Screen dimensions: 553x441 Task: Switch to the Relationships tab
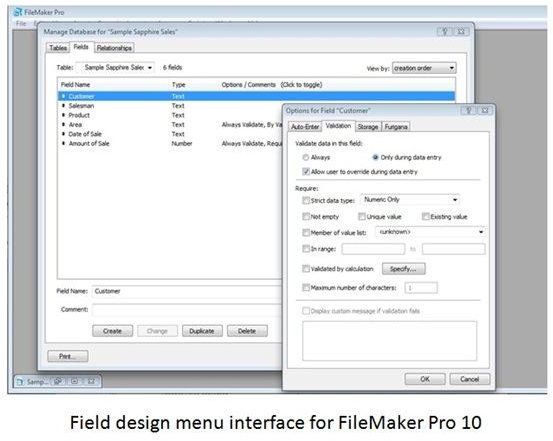click(x=114, y=48)
